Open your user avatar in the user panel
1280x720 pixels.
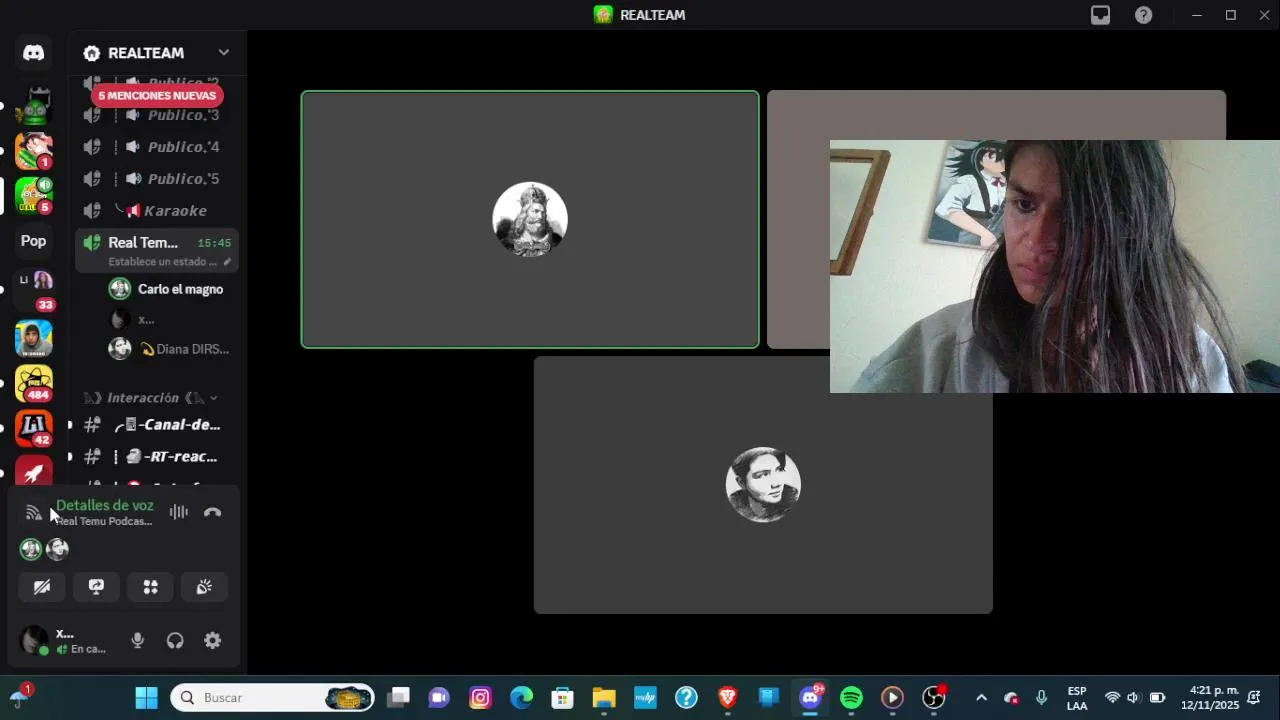tap(35, 640)
